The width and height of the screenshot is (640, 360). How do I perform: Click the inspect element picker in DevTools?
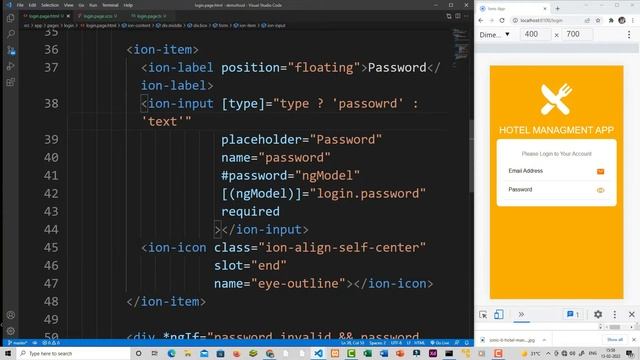483,315
